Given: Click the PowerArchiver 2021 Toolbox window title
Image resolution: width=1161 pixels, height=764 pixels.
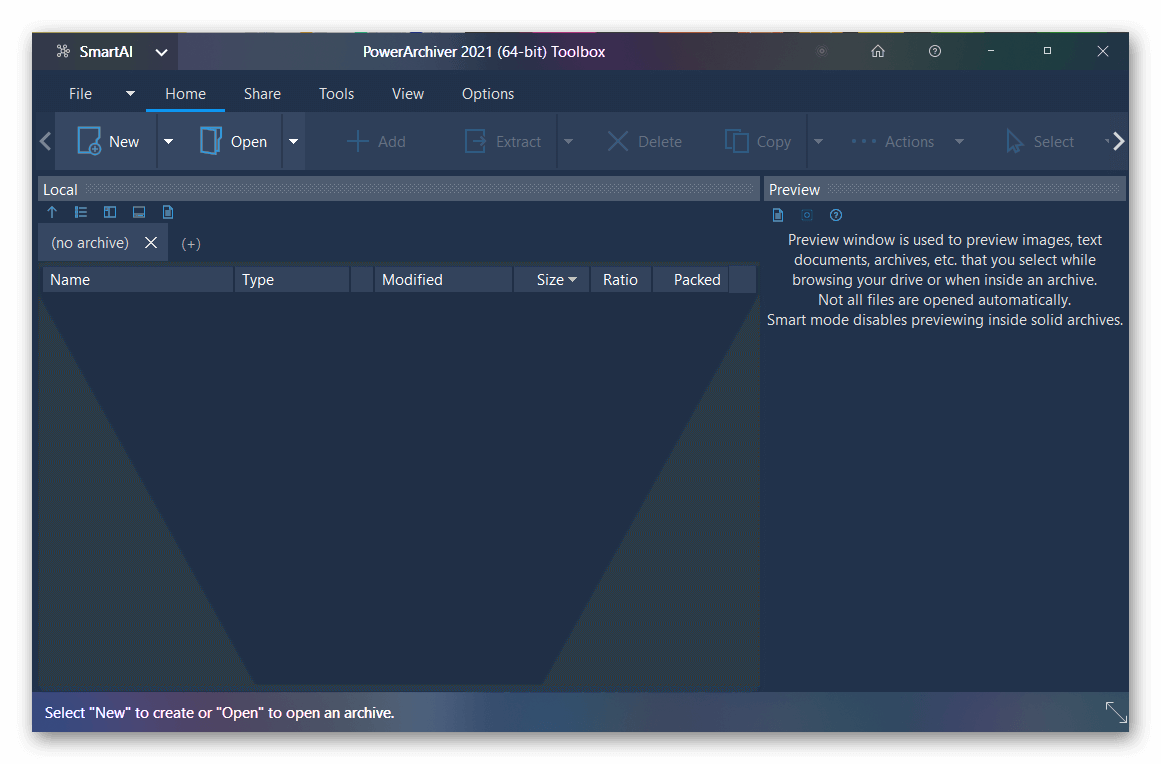Looking at the screenshot, I should (x=484, y=52).
